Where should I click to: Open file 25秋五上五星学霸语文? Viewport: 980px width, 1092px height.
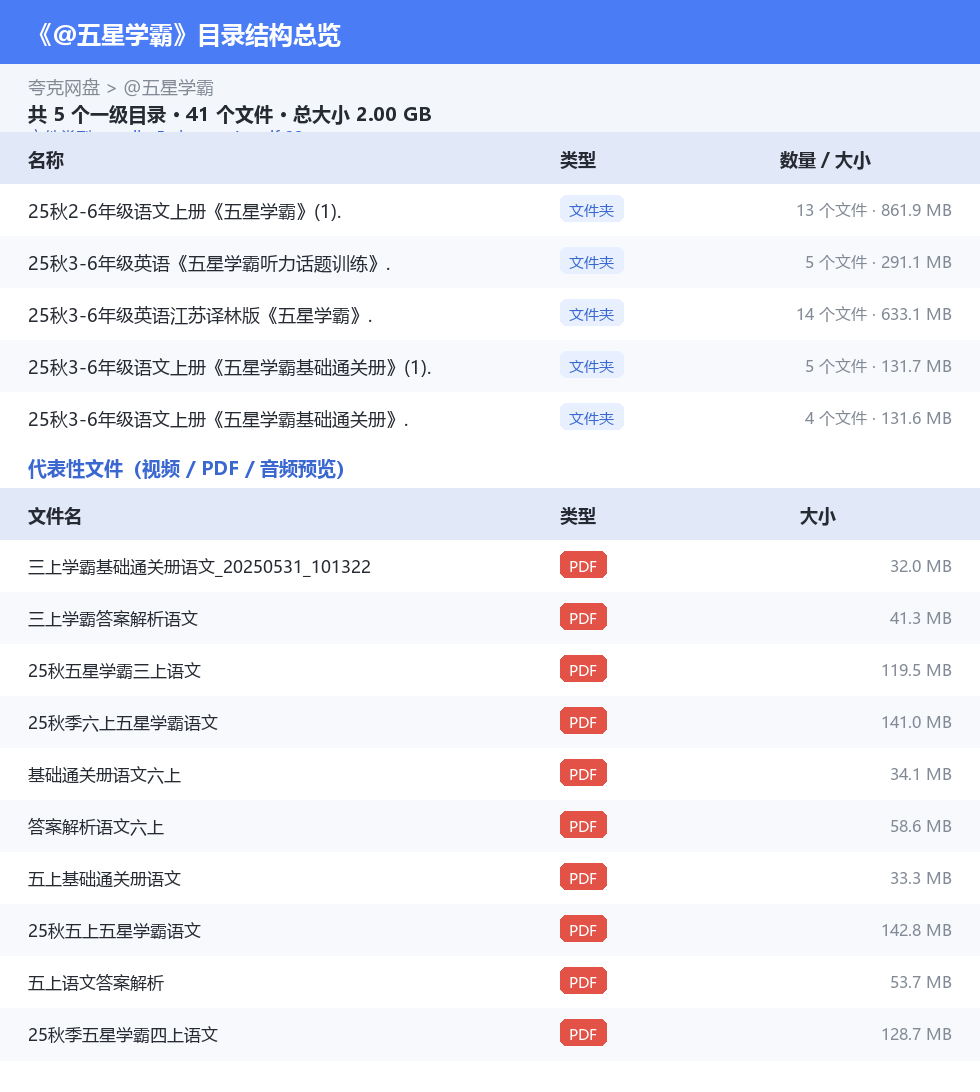pyautogui.click(x=114, y=931)
